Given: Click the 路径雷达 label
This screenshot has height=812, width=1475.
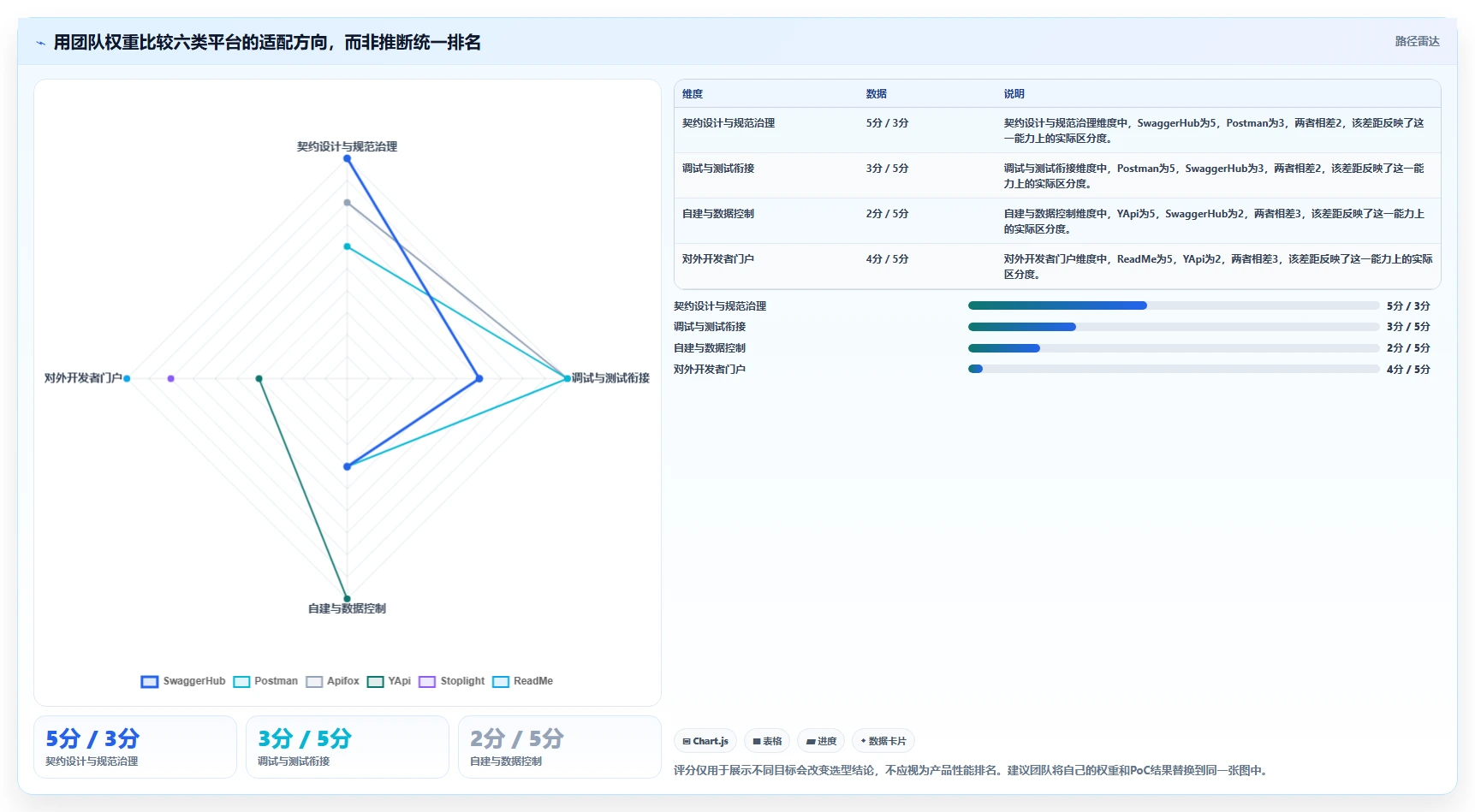Looking at the screenshot, I should click(1417, 41).
